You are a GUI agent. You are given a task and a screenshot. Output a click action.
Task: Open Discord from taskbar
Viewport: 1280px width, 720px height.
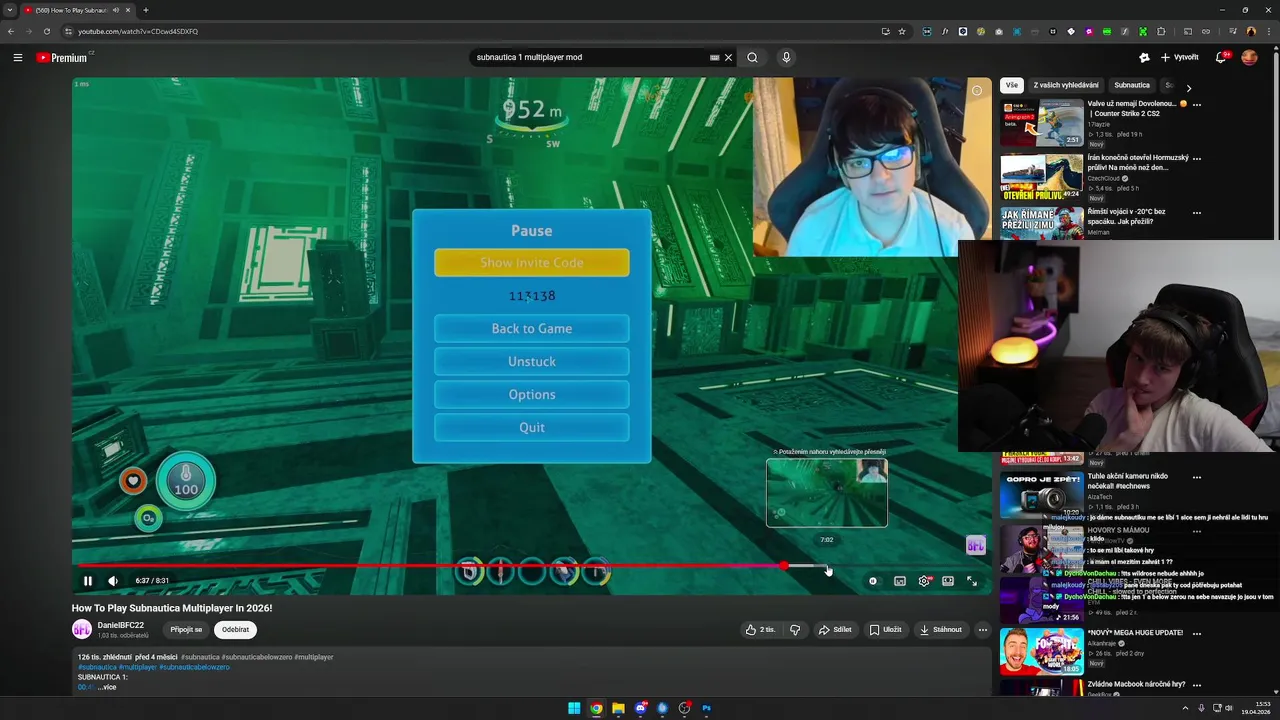click(640, 708)
